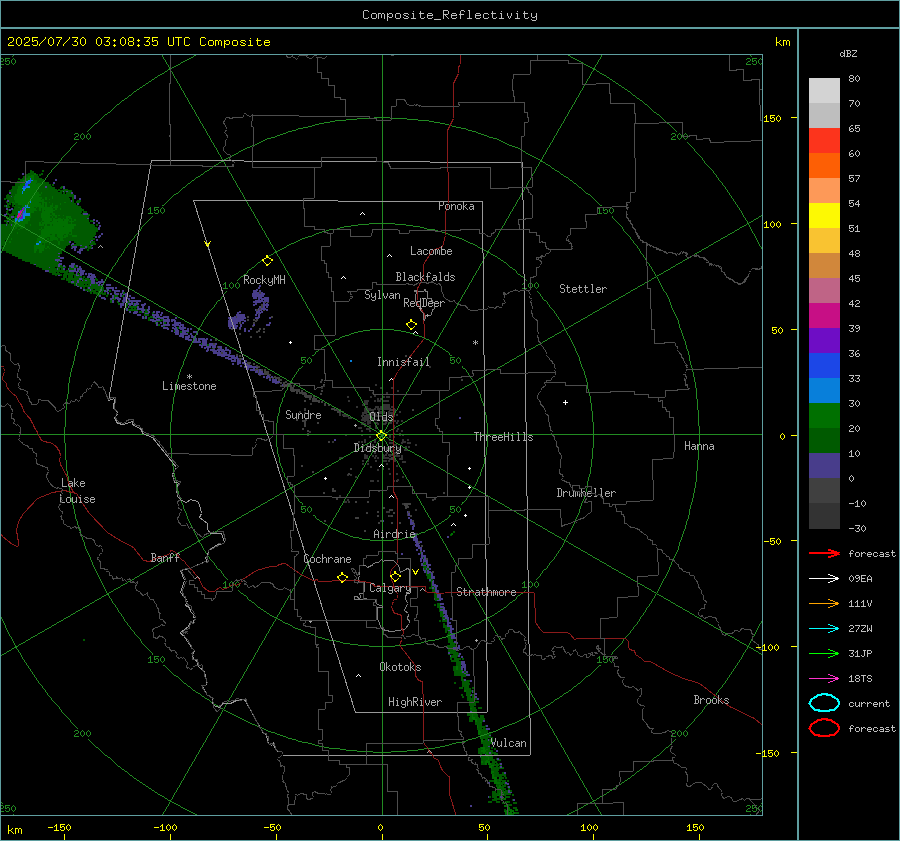The height and width of the screenshot is (841, 900).
Task: Click the Calgary city label
Action: click(390, 588)
